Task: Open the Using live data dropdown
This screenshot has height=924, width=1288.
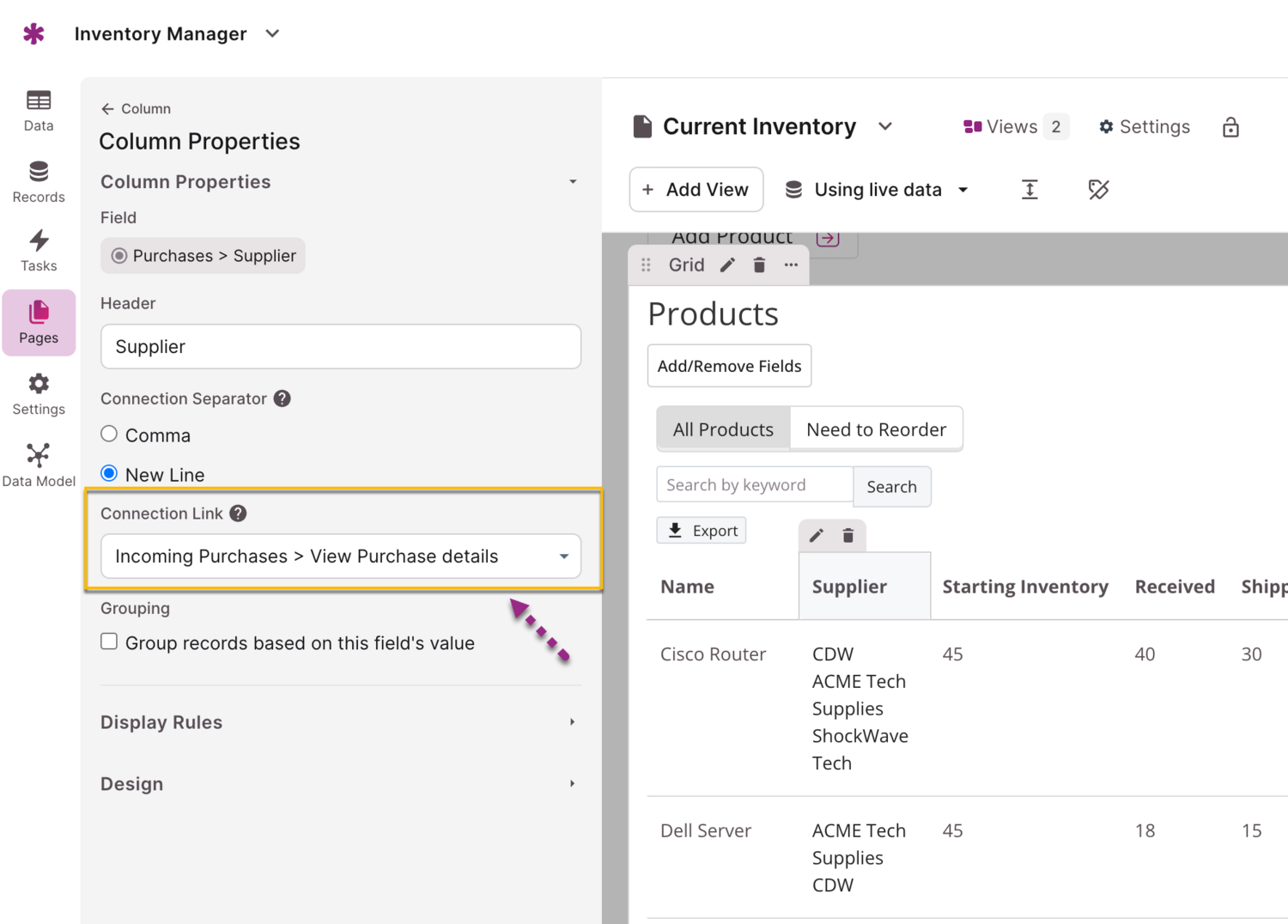Action: 878,190
